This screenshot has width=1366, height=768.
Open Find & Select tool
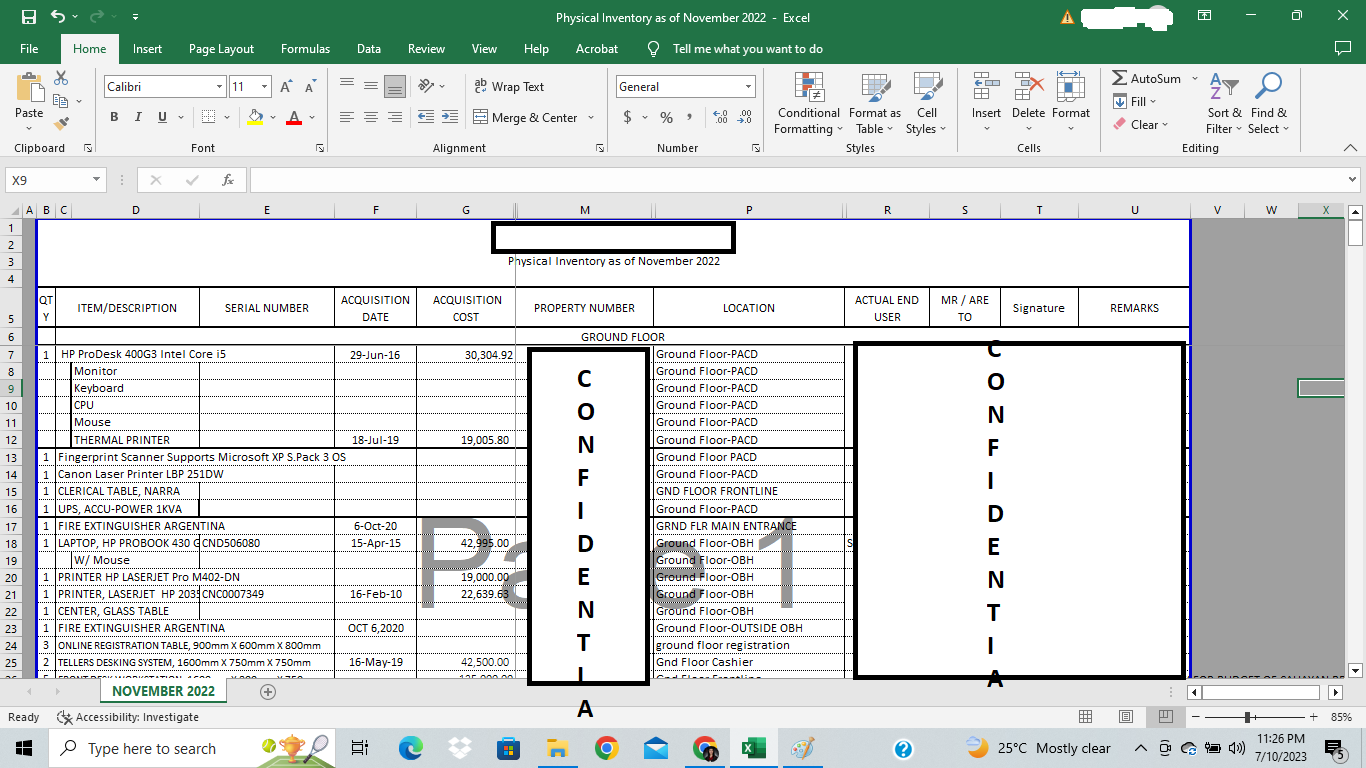[1268, 104]
